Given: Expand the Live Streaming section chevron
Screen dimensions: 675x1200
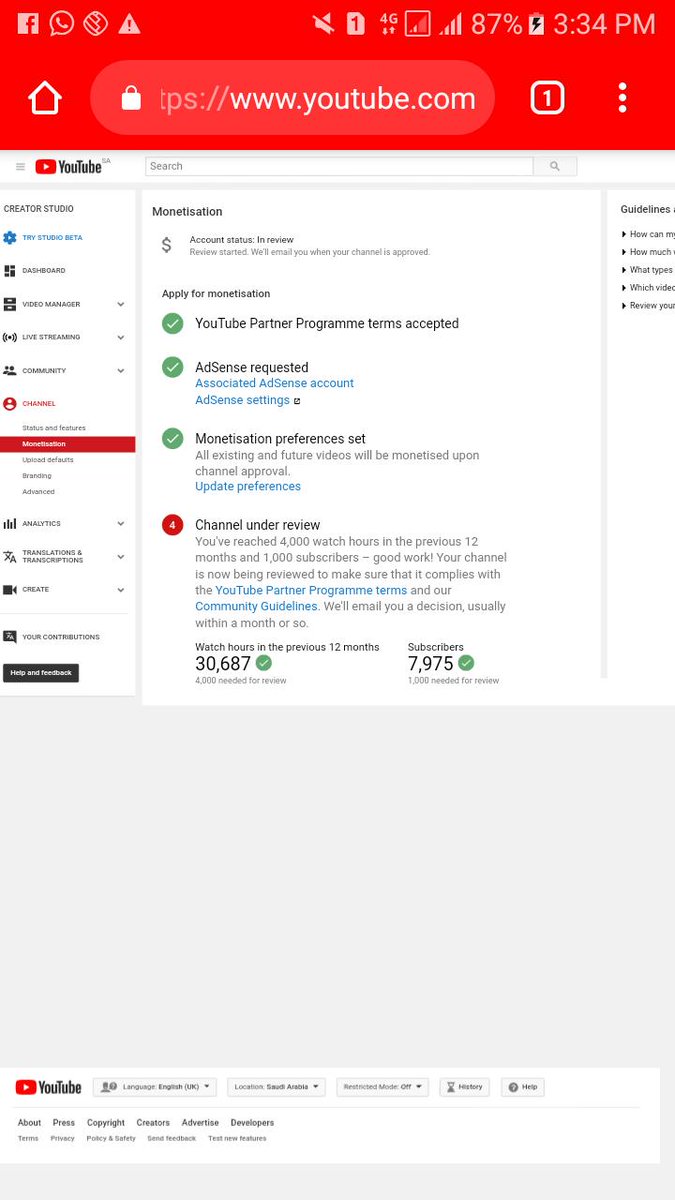Looking at the screenshot, I should point(121,337).
